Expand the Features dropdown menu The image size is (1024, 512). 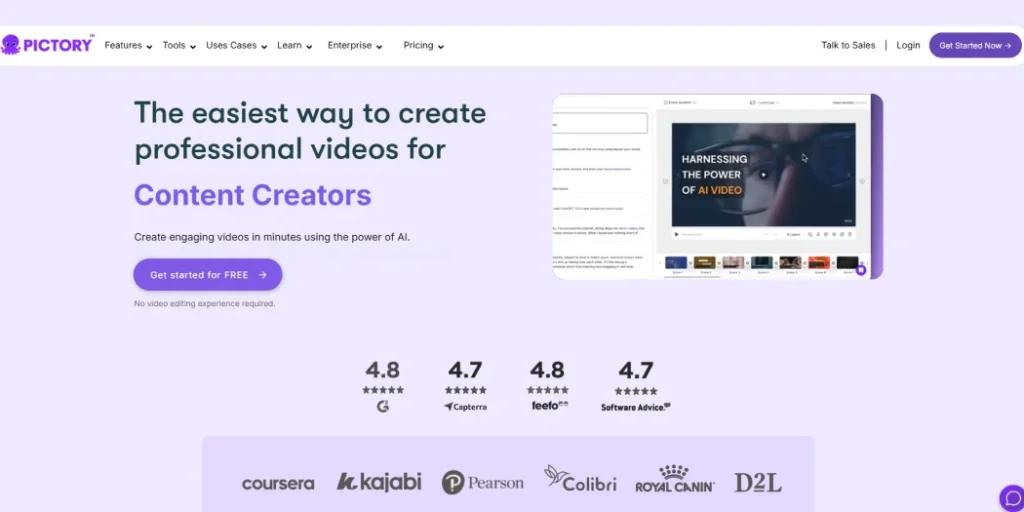pos(128,46)
